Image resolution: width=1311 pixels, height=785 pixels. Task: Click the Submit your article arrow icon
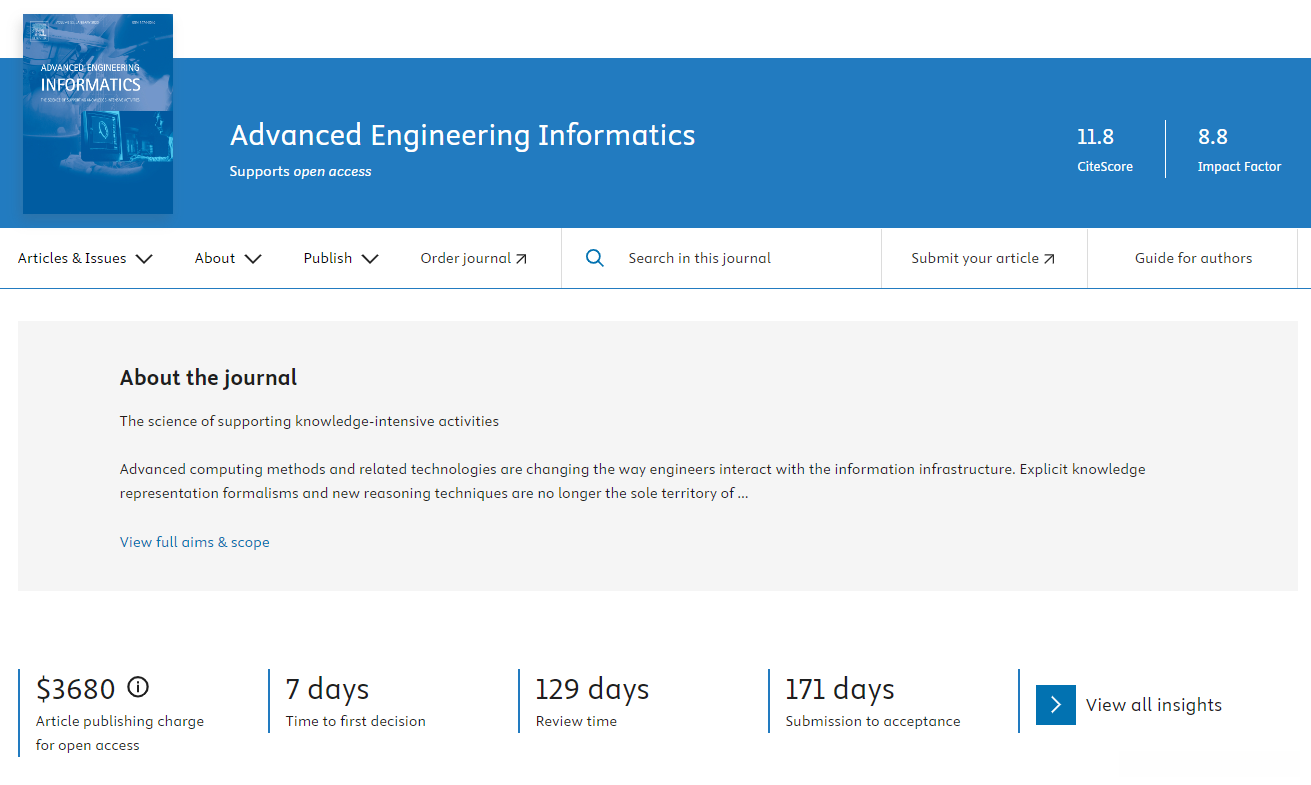(x=1049, y=259)
